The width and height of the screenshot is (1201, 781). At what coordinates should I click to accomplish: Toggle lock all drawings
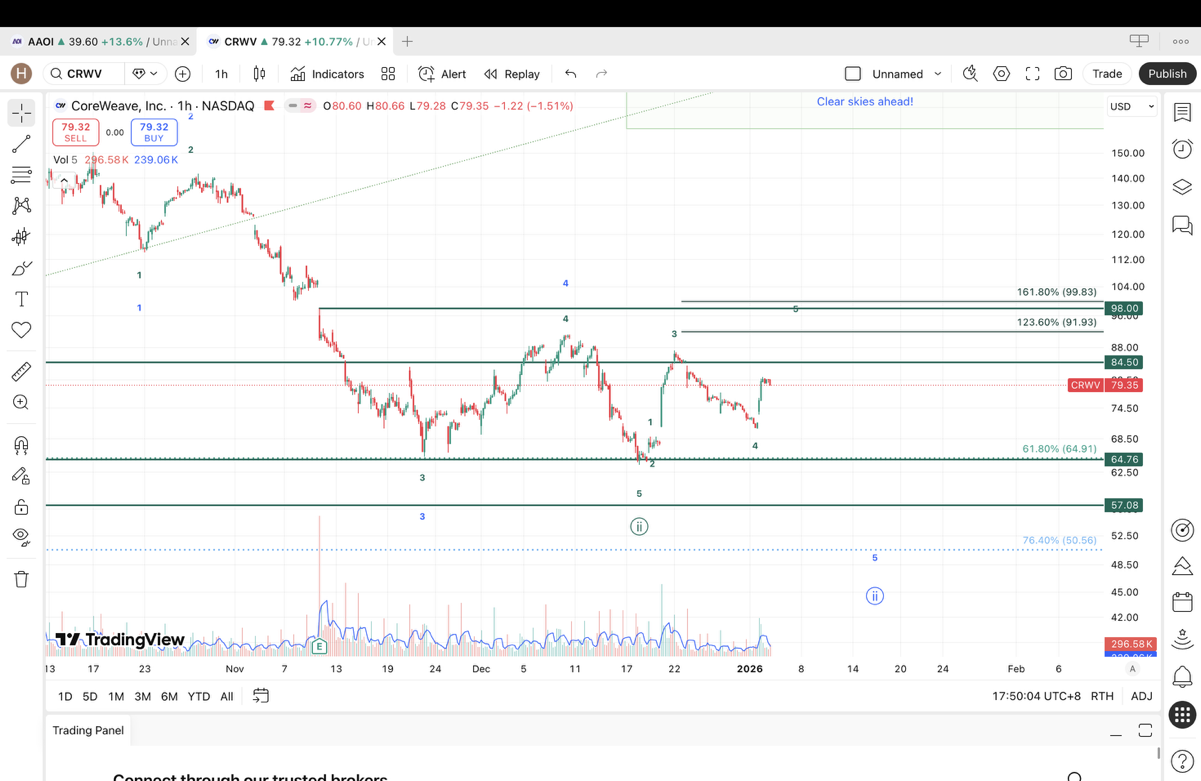(x=21, y=507)
